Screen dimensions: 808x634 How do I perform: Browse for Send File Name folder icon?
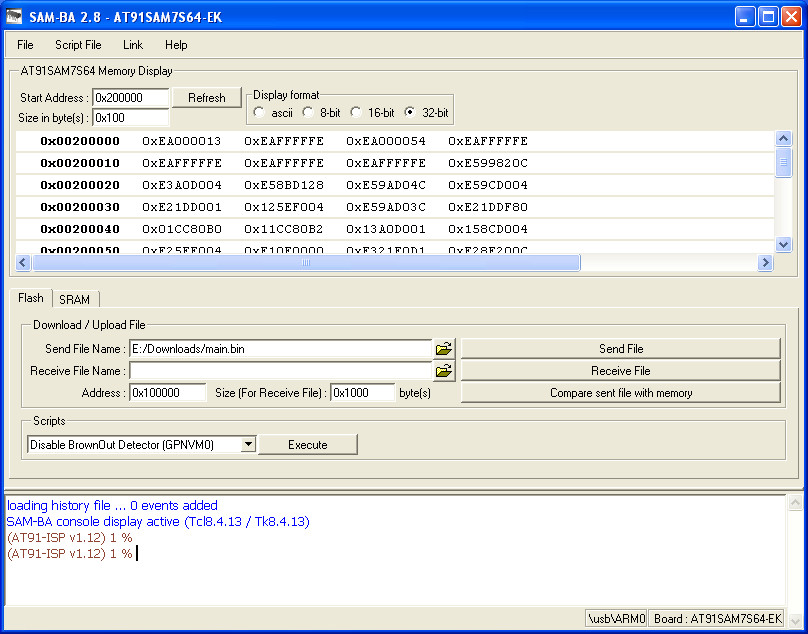pos(444,349)
